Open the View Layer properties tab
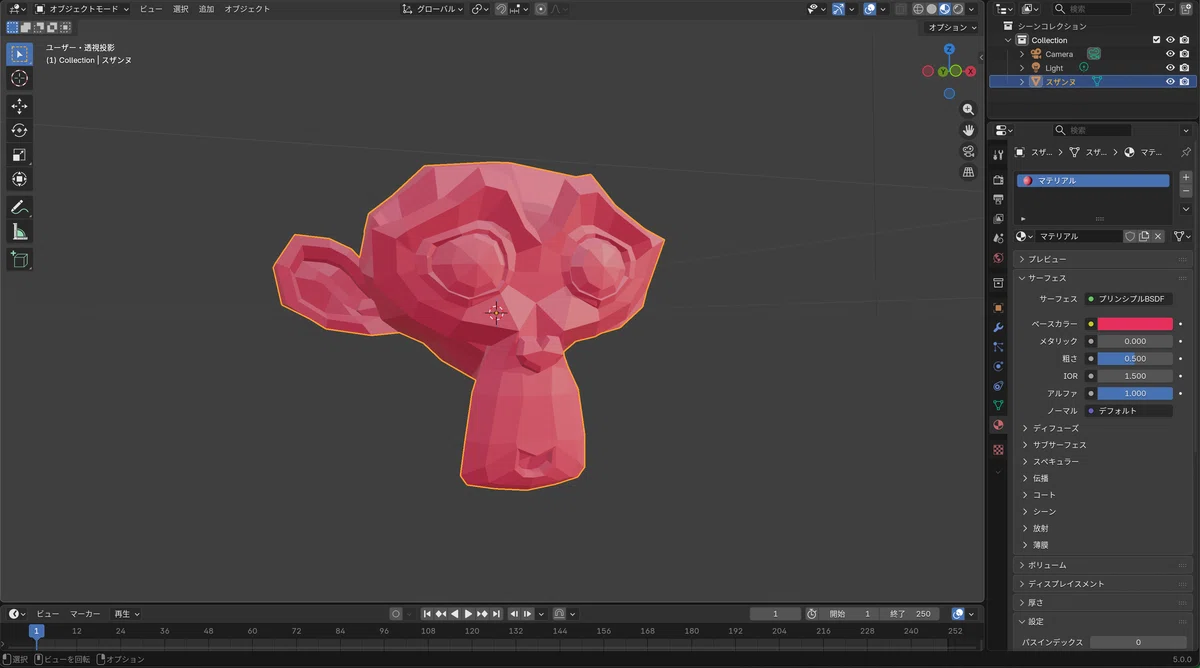 click(998, 218)
